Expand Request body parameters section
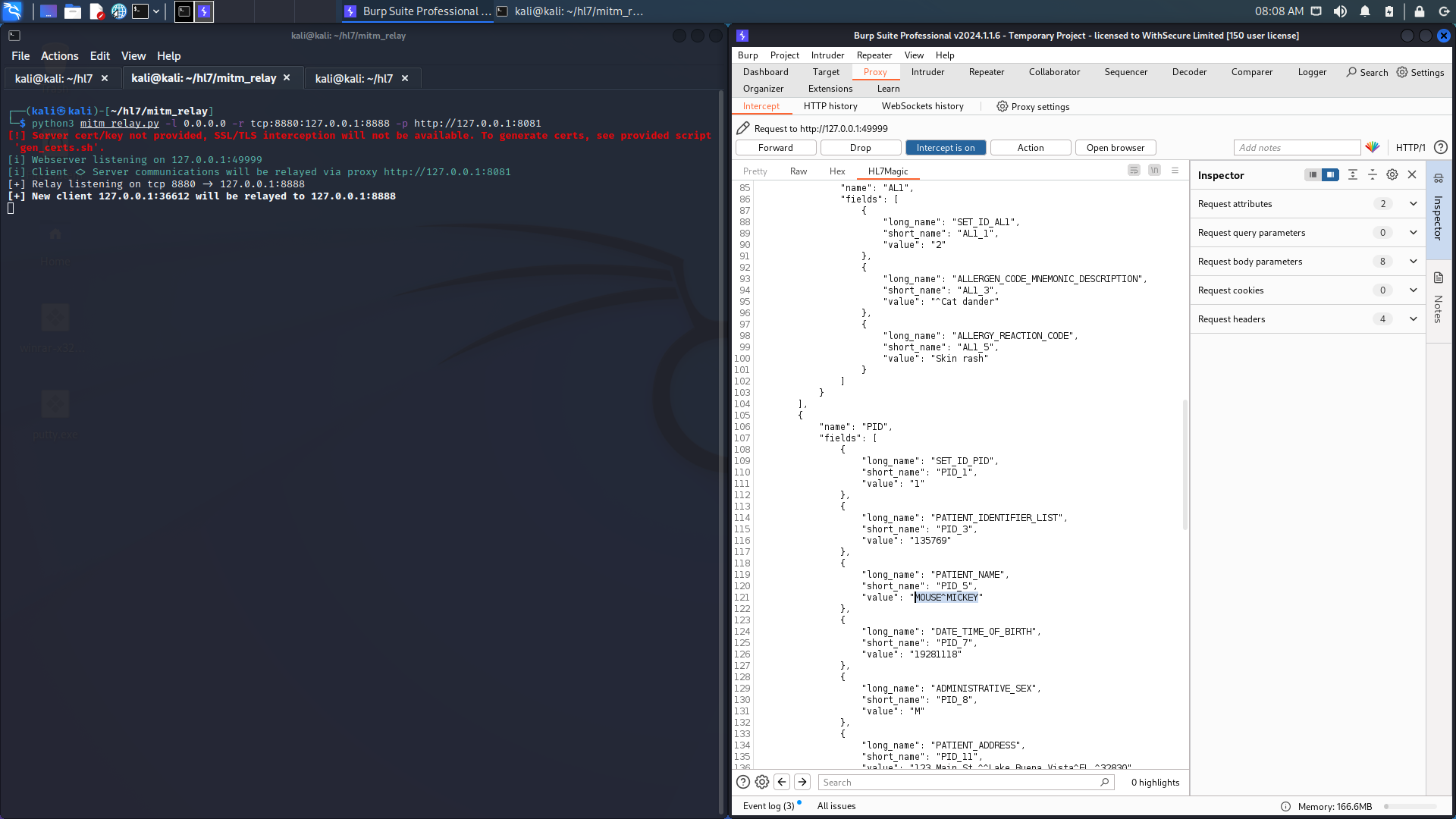The image size is (1456, 819). coord(1413,262)
